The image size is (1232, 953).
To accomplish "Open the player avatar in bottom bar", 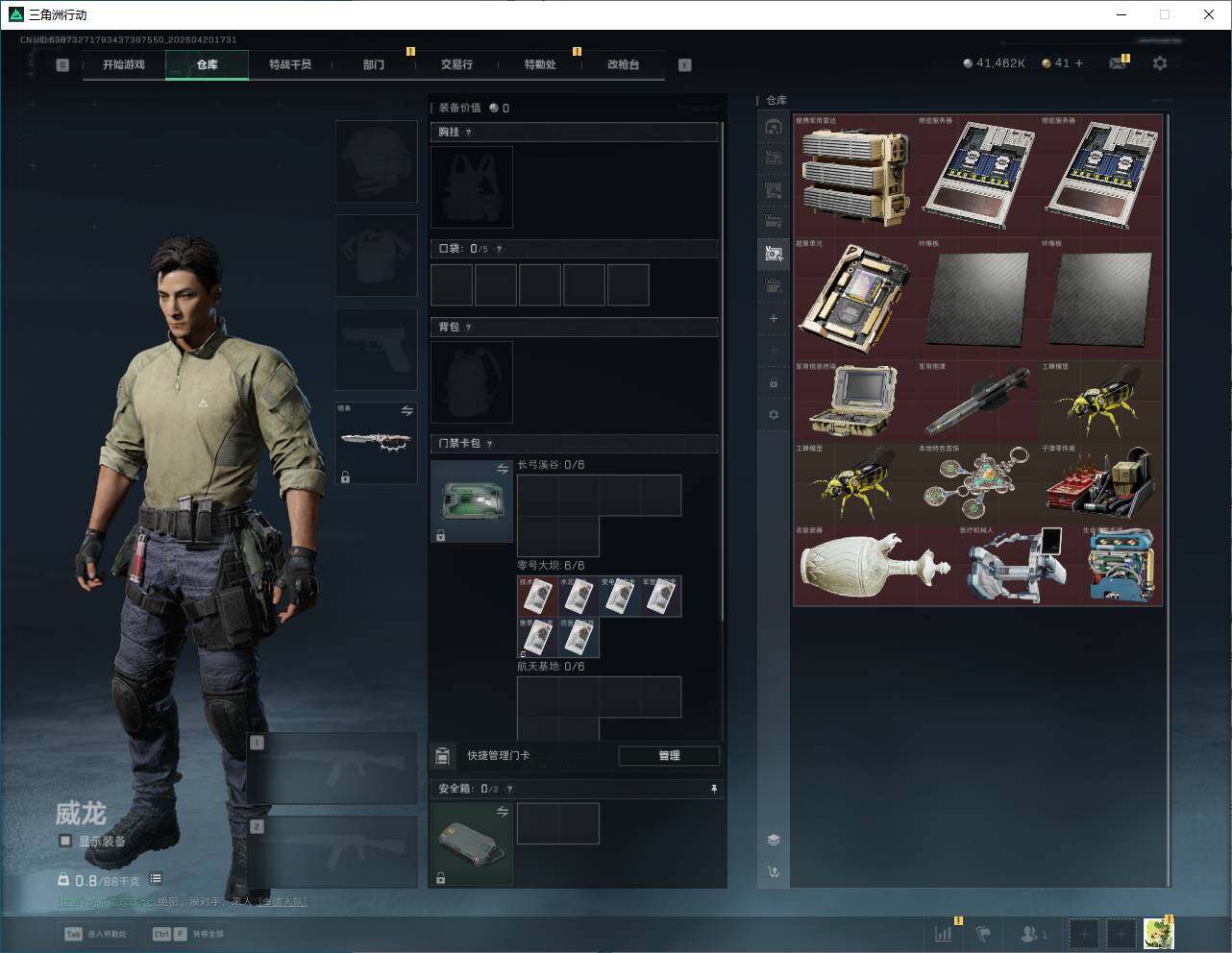I will (x=1158, y=933).
